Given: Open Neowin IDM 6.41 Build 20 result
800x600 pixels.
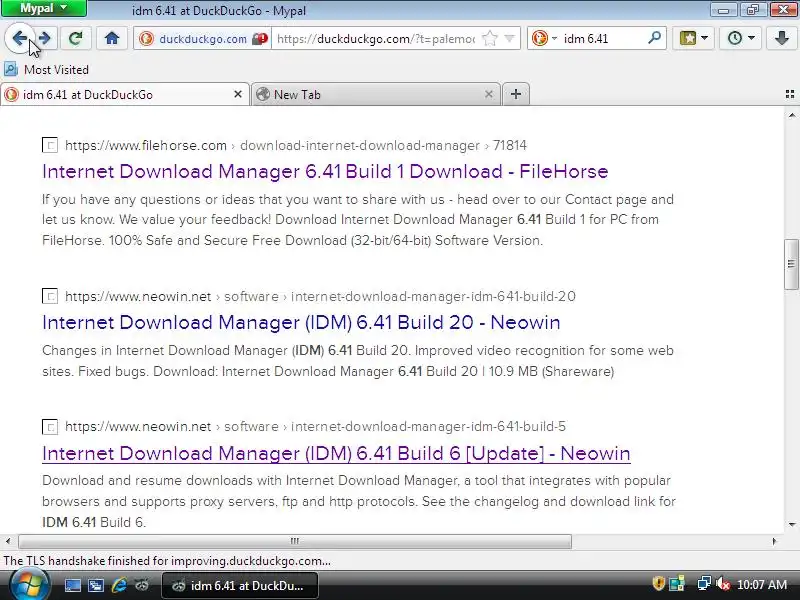Looking at the screenshot, I should tap(301, 322).
